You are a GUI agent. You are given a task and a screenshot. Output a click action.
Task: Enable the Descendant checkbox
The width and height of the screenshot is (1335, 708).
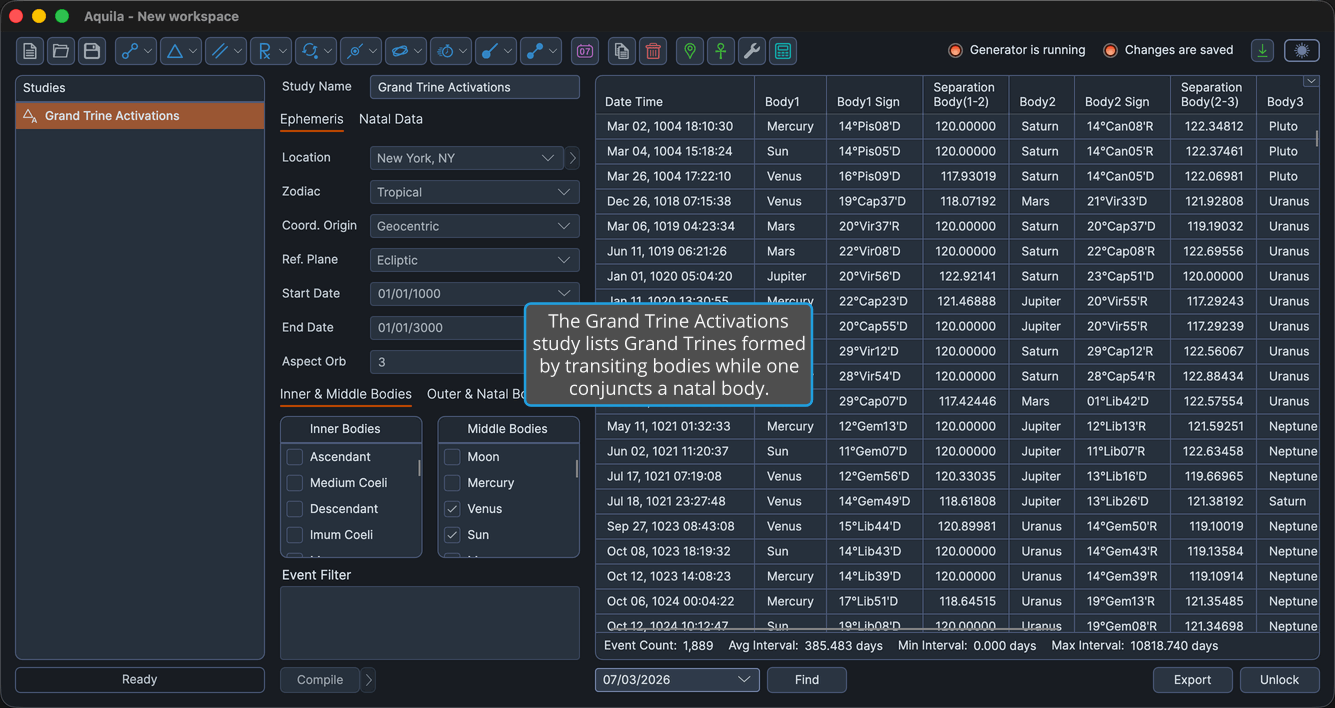click(x=295, y=509)
